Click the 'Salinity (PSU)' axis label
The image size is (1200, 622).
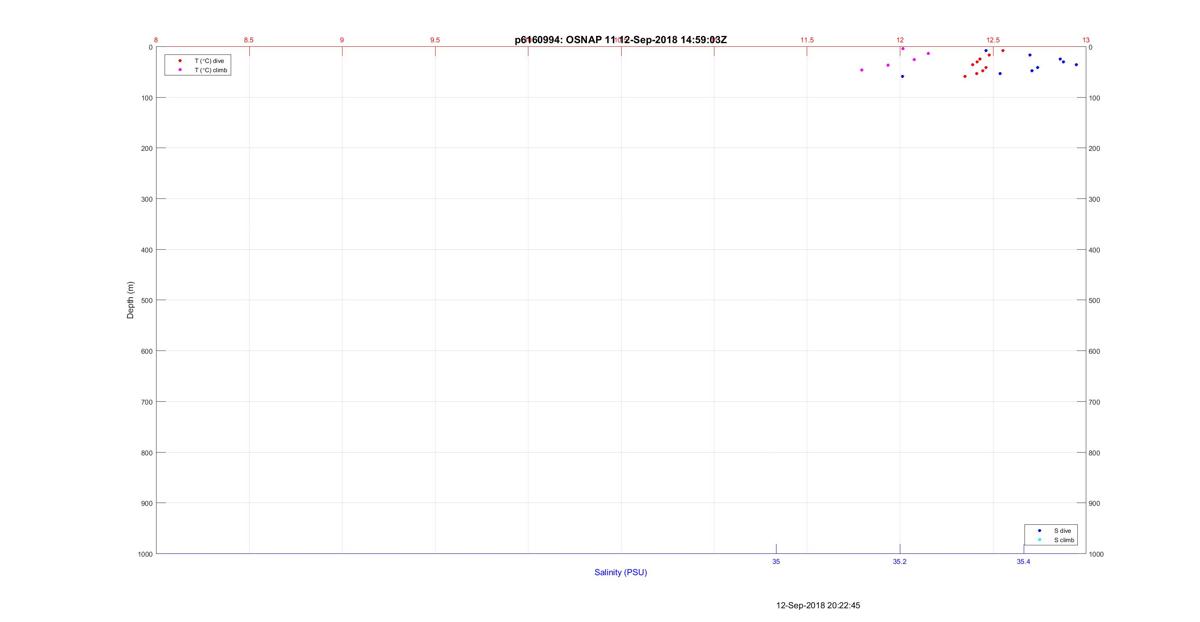[x=621, y=572]
